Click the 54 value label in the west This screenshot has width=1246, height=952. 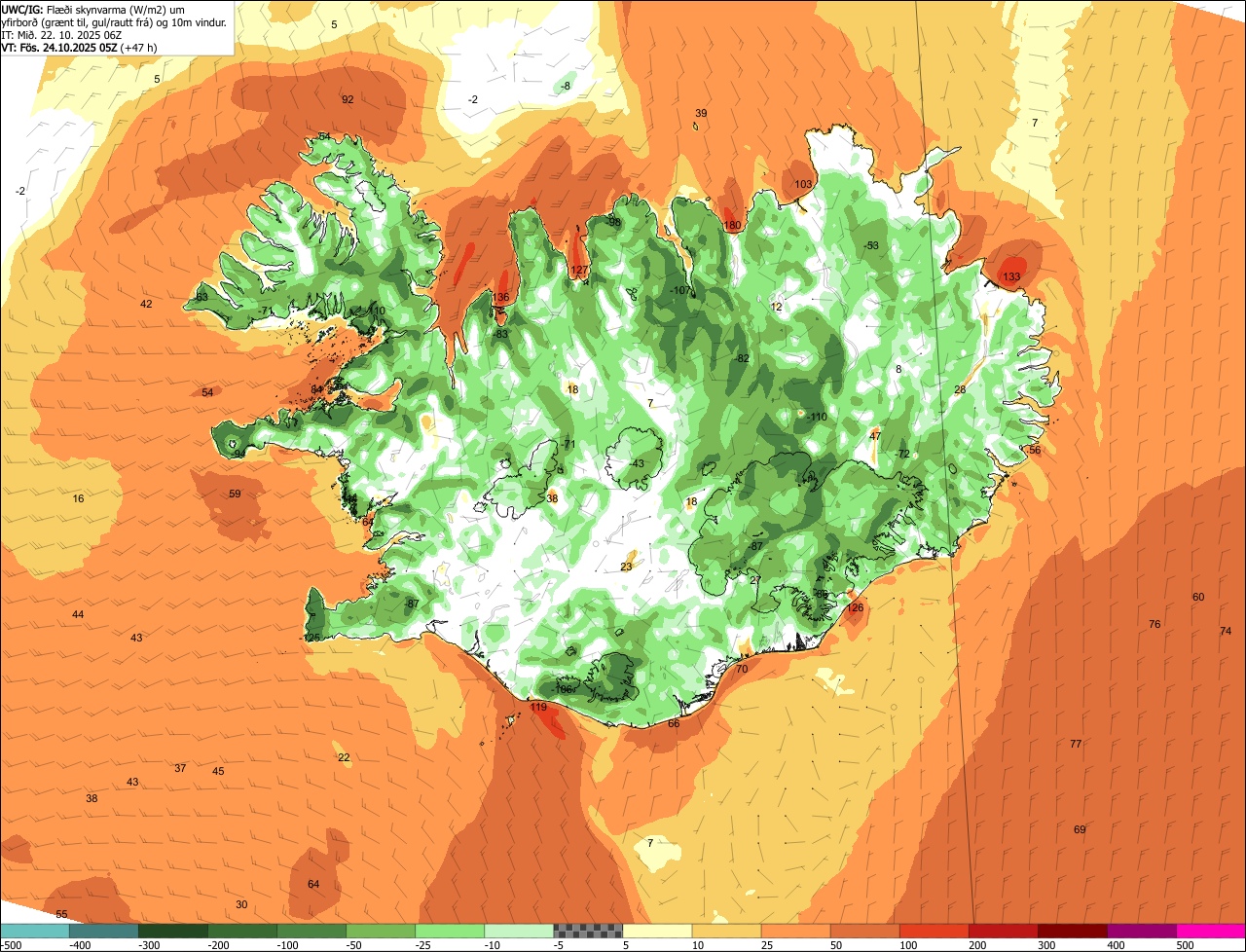[x=207, y=392]
